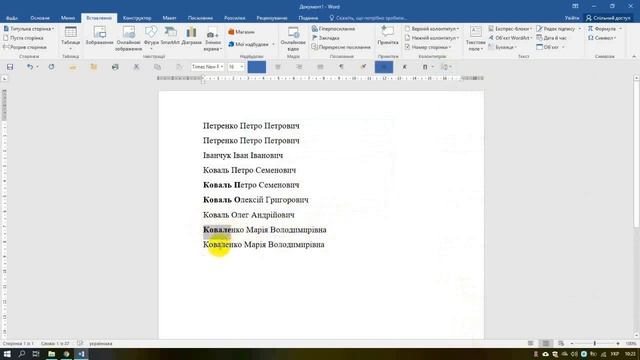Open Task View on the taskbar
The width and height of the screenshot is (640, 360).
[36, 354]
